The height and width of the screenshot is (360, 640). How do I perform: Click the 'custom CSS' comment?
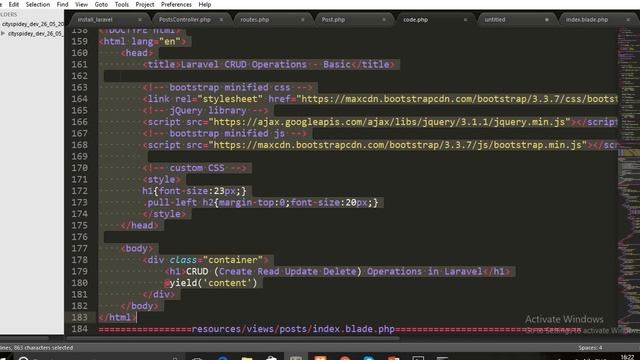coord(195,168)
